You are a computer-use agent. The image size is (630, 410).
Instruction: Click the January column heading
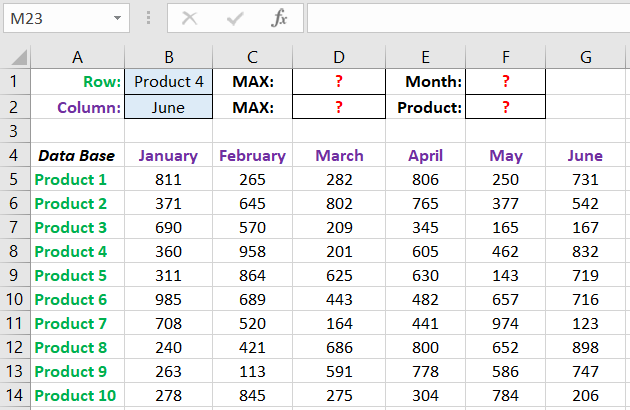(169, 155)
